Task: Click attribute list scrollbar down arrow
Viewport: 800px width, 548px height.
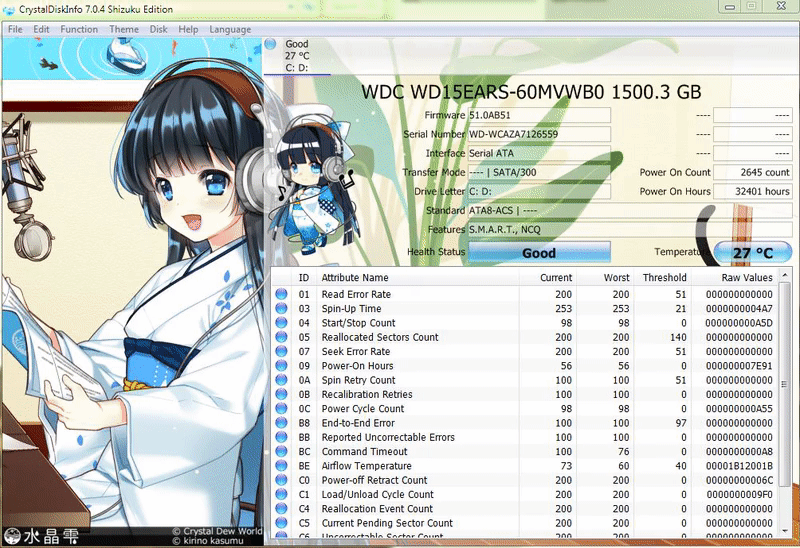Action: 785,531
